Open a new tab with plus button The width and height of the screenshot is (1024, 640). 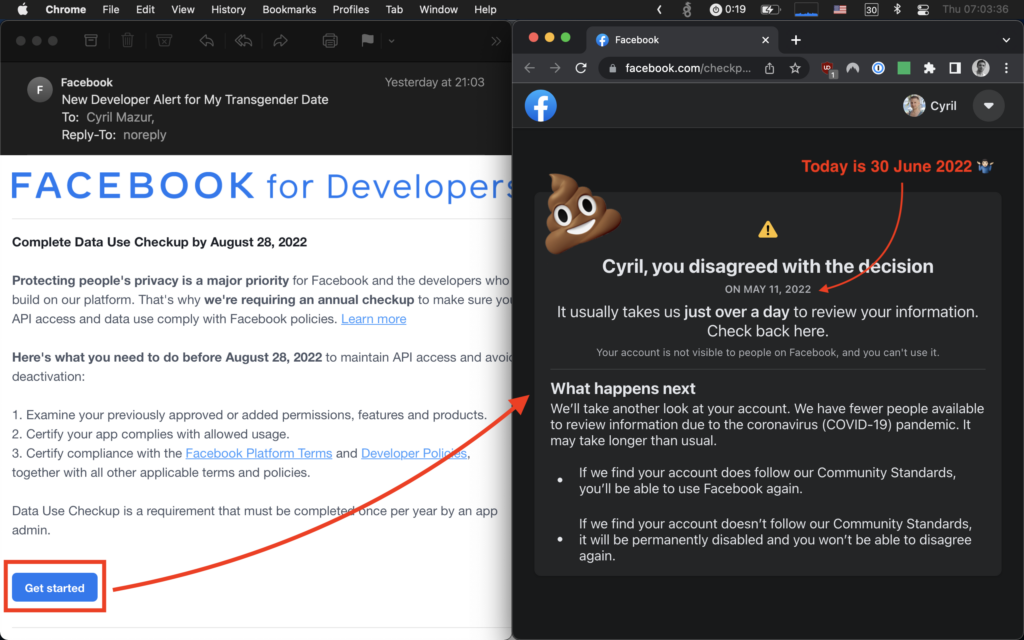pyautogui.click(x=795, y=40)
